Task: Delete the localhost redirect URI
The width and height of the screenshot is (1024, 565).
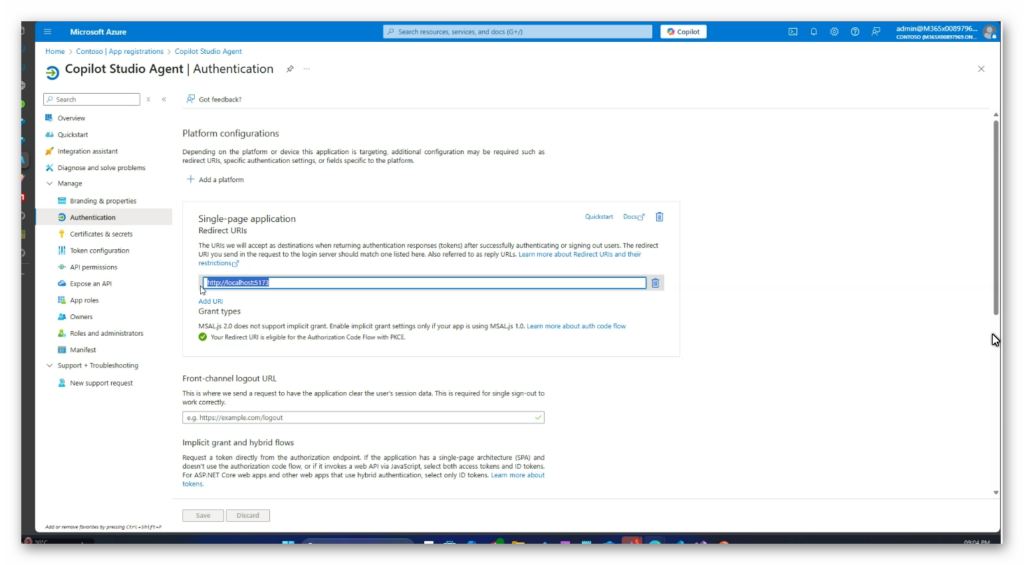Action: (x=655, y=283)
